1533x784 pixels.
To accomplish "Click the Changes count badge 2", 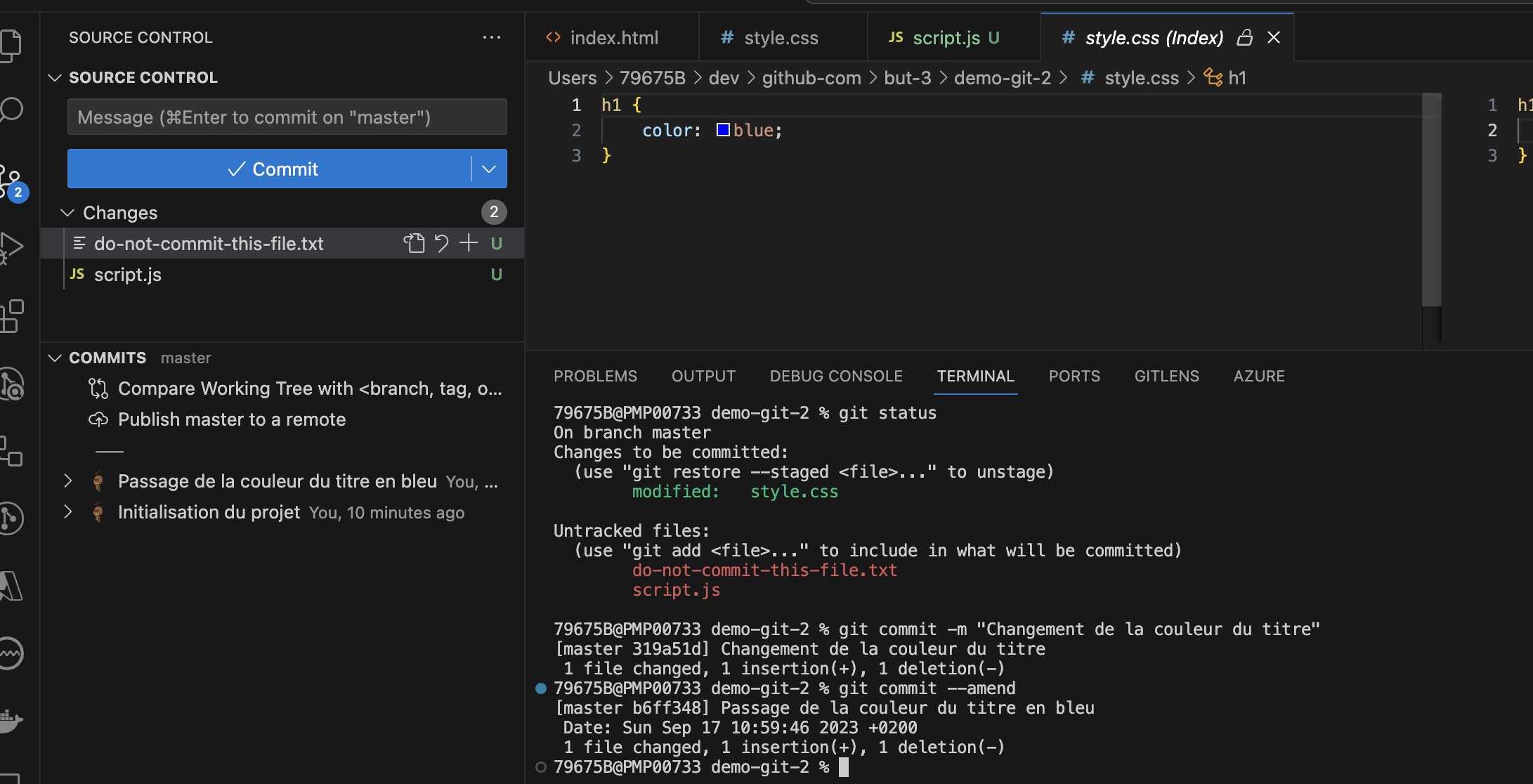I will [x=494, y=211].
